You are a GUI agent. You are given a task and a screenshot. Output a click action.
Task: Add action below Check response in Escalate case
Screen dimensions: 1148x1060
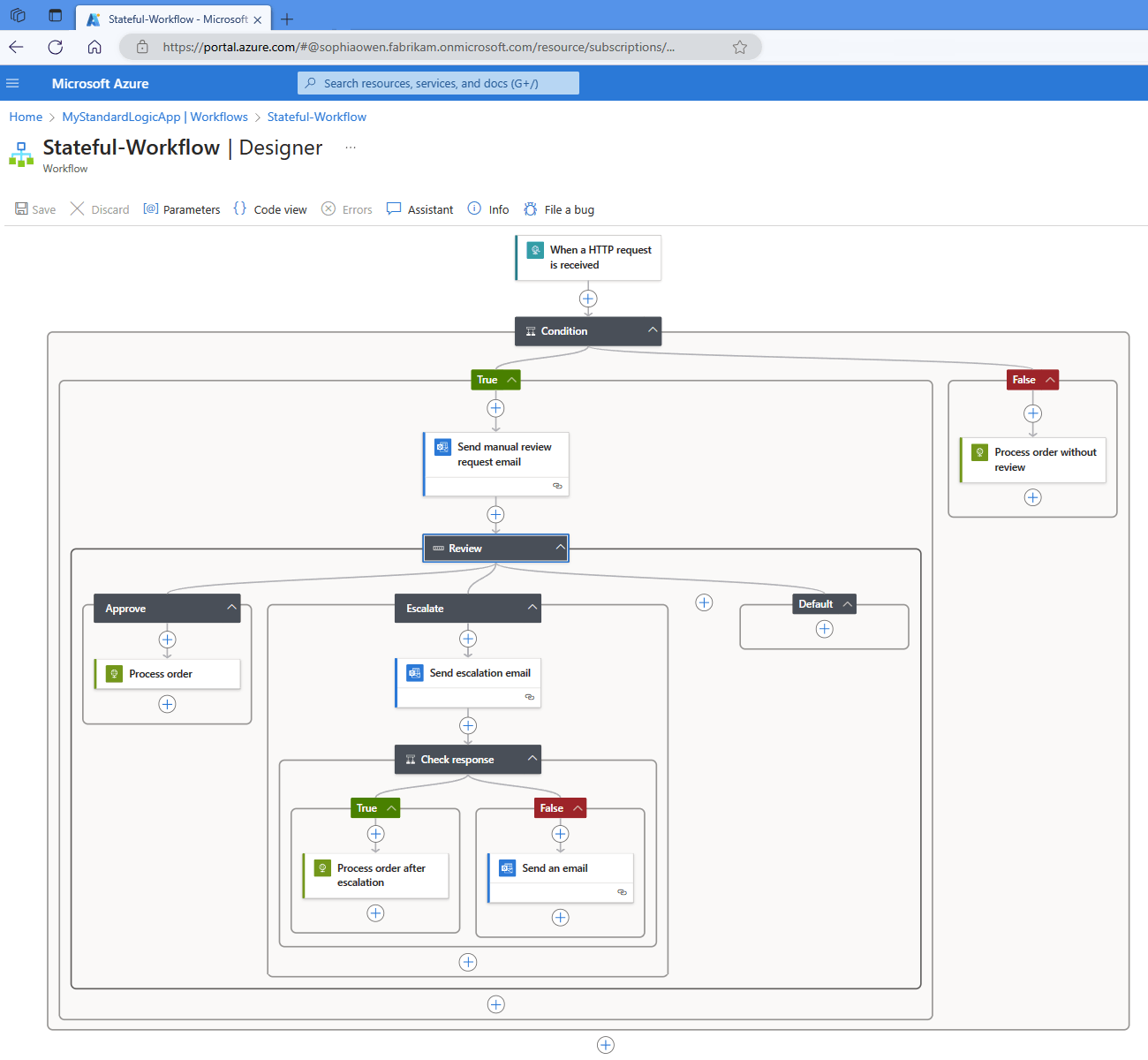pyautogui.click(x=468, y=962)
